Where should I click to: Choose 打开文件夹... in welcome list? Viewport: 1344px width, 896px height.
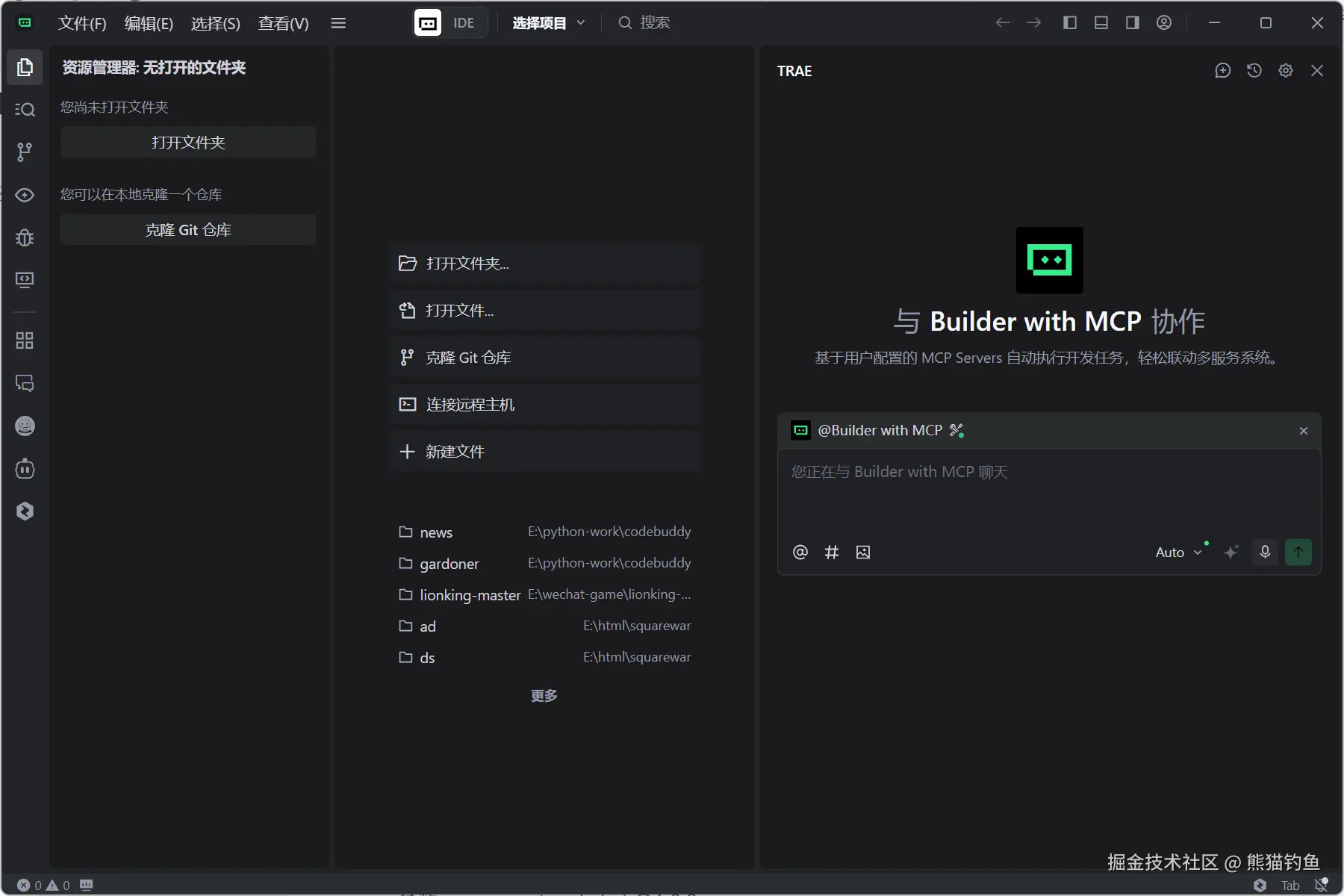click(x=544, y=264)
